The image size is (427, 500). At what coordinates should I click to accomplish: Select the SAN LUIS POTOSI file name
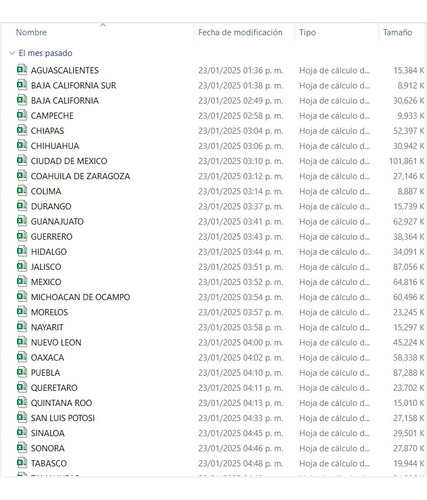63,418
